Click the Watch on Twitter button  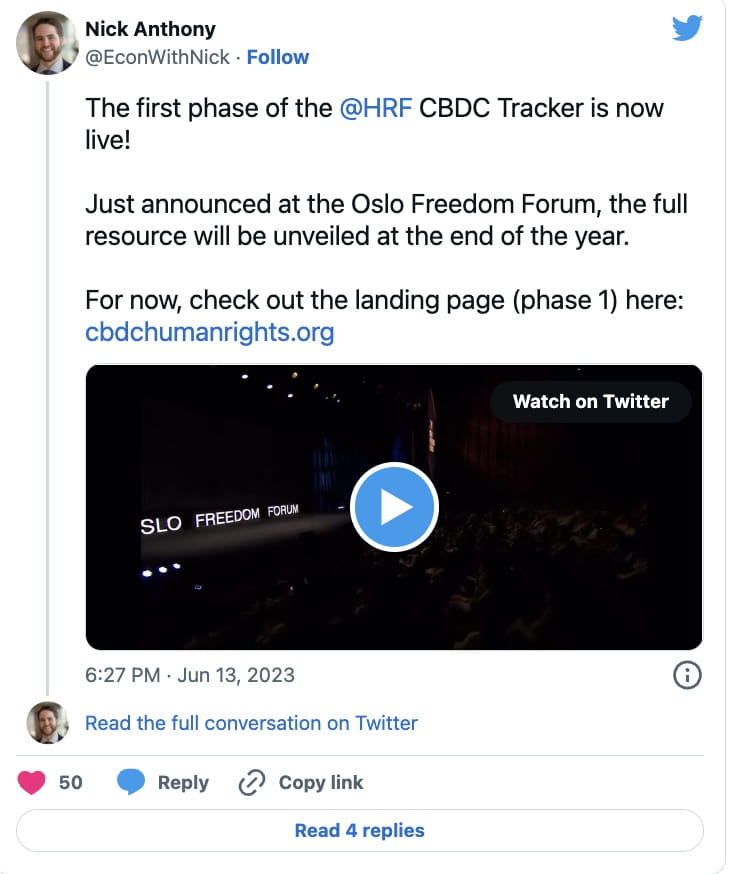[x=590, y=401]
